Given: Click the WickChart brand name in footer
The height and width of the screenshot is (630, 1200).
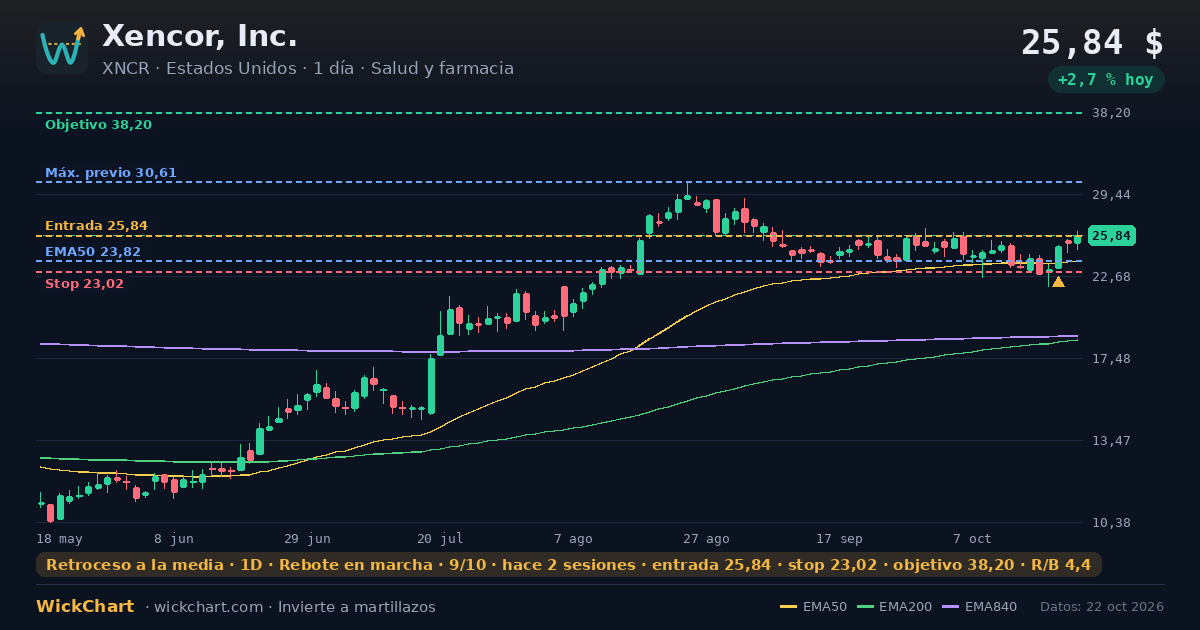Looking at the screenshot, I should pyautogui.click(x=85, y=607).
